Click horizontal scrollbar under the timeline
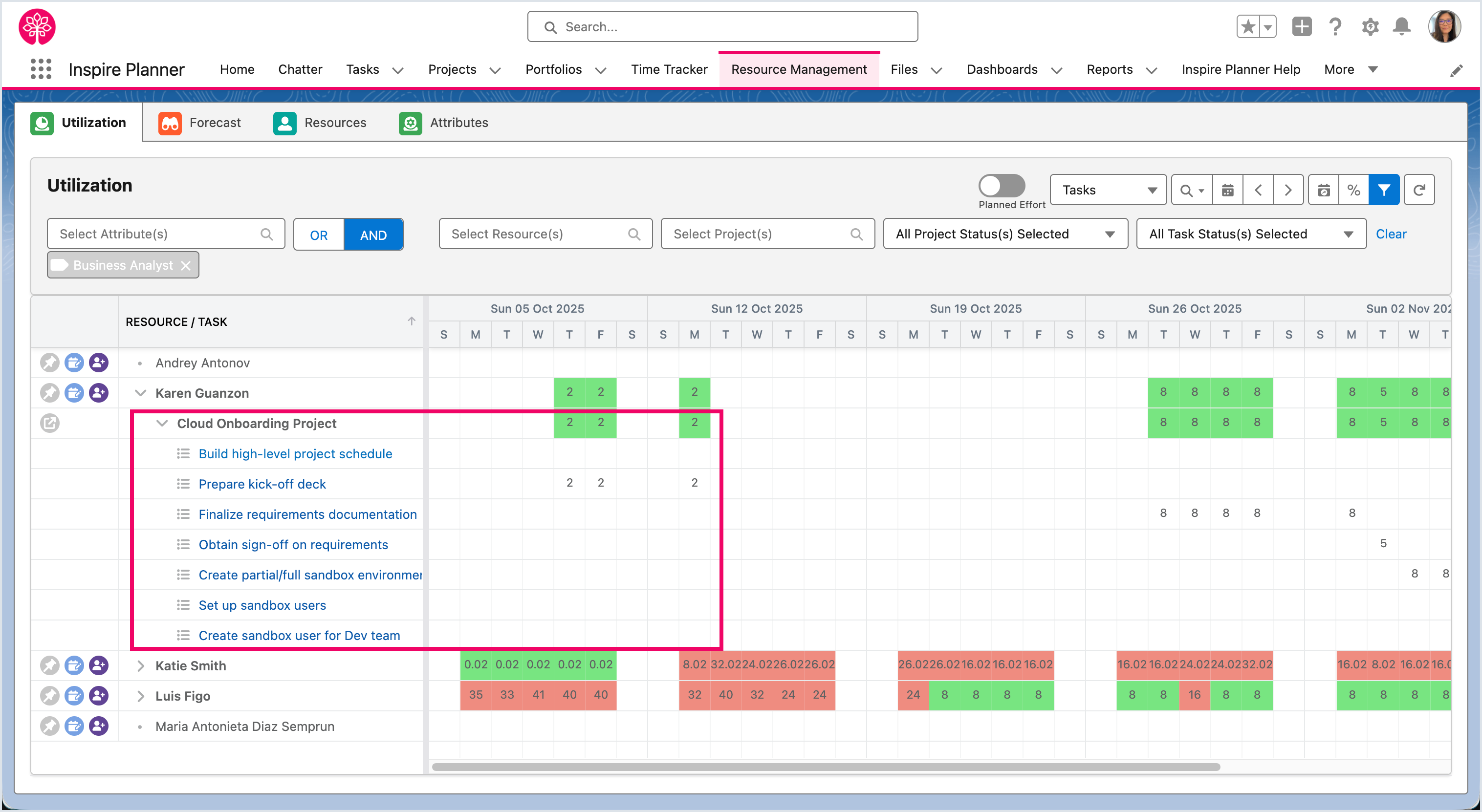The width and height of the screenshot is (1482, 812). 826,767
